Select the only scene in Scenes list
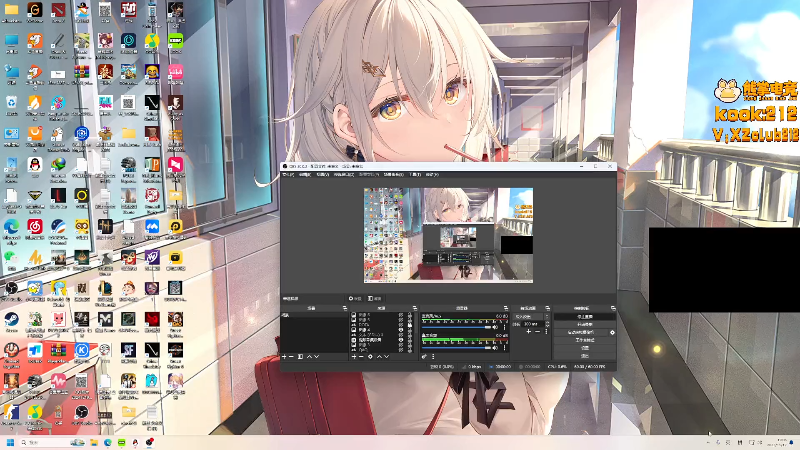Screen dimensions: 800x450 click(315, 315)
